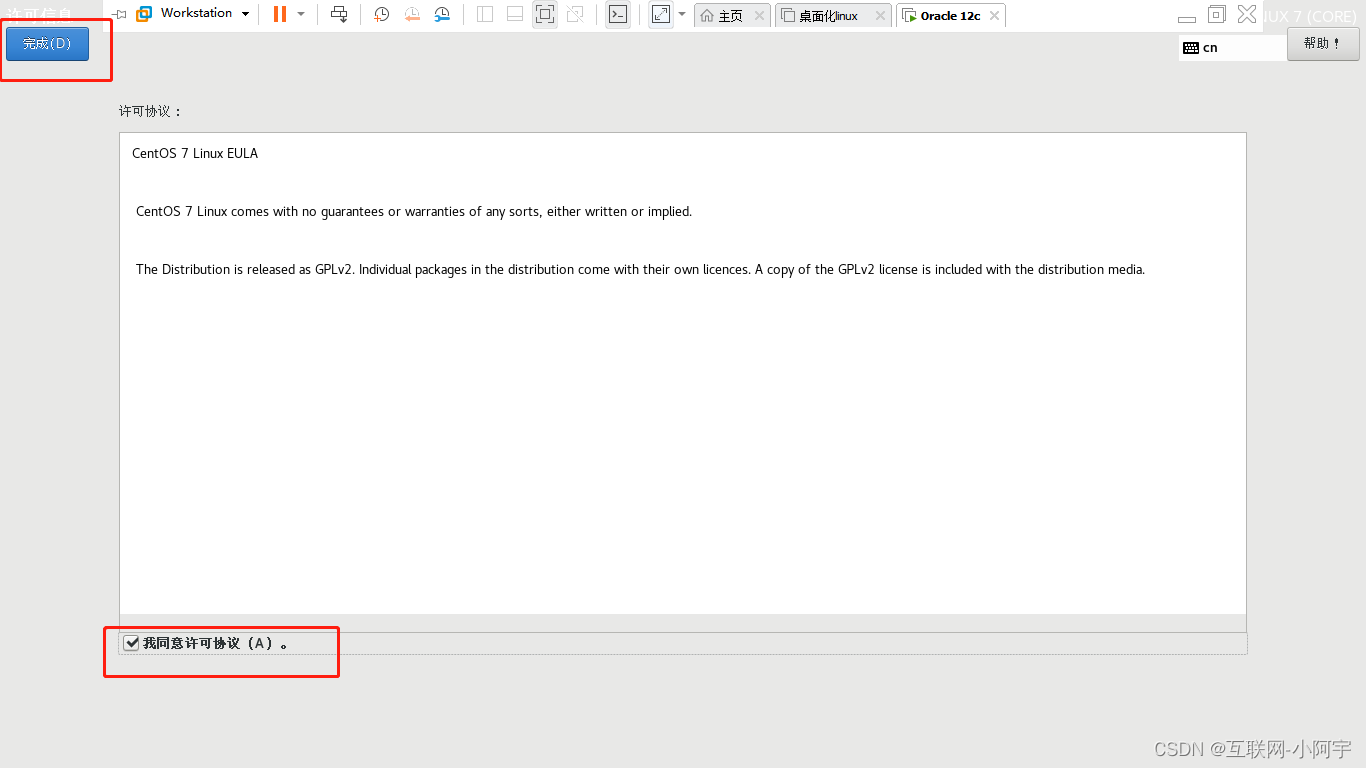The height and width of the screenshot is (768, 1366).
Task: Click the GPLv2 distribution license sentence
Action: tap(640, 269)
